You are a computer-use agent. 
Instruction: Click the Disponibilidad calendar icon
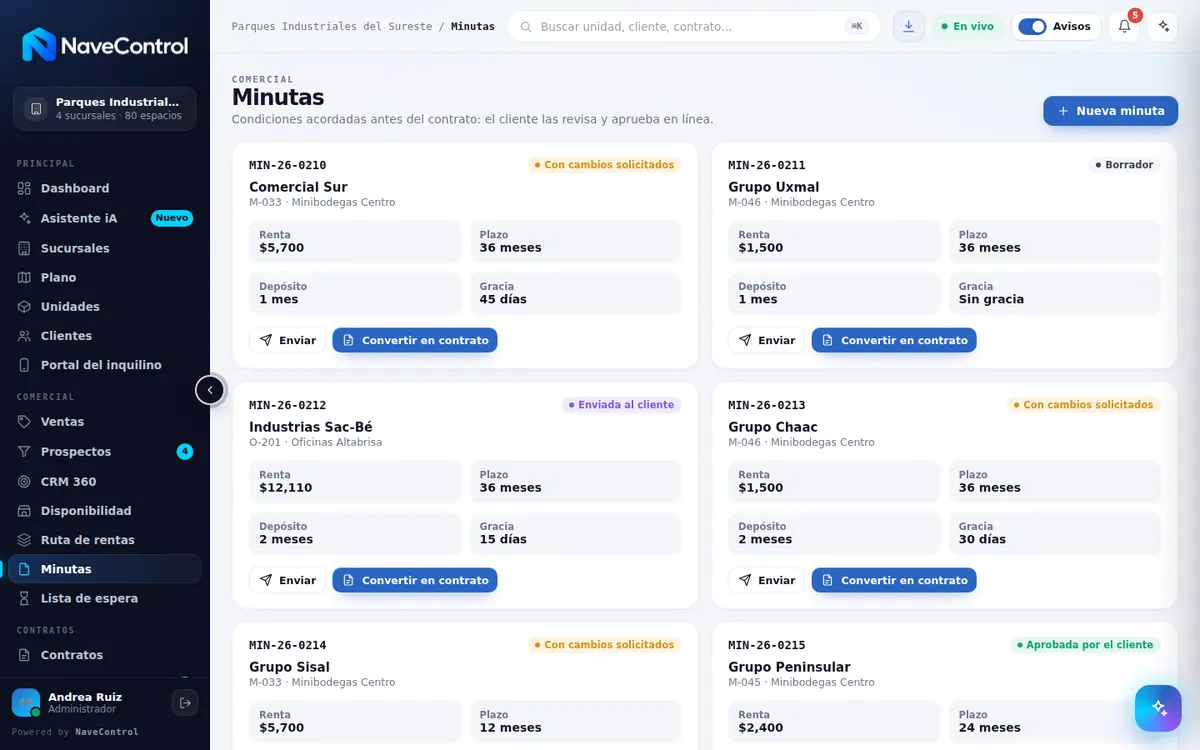(25, 511)
